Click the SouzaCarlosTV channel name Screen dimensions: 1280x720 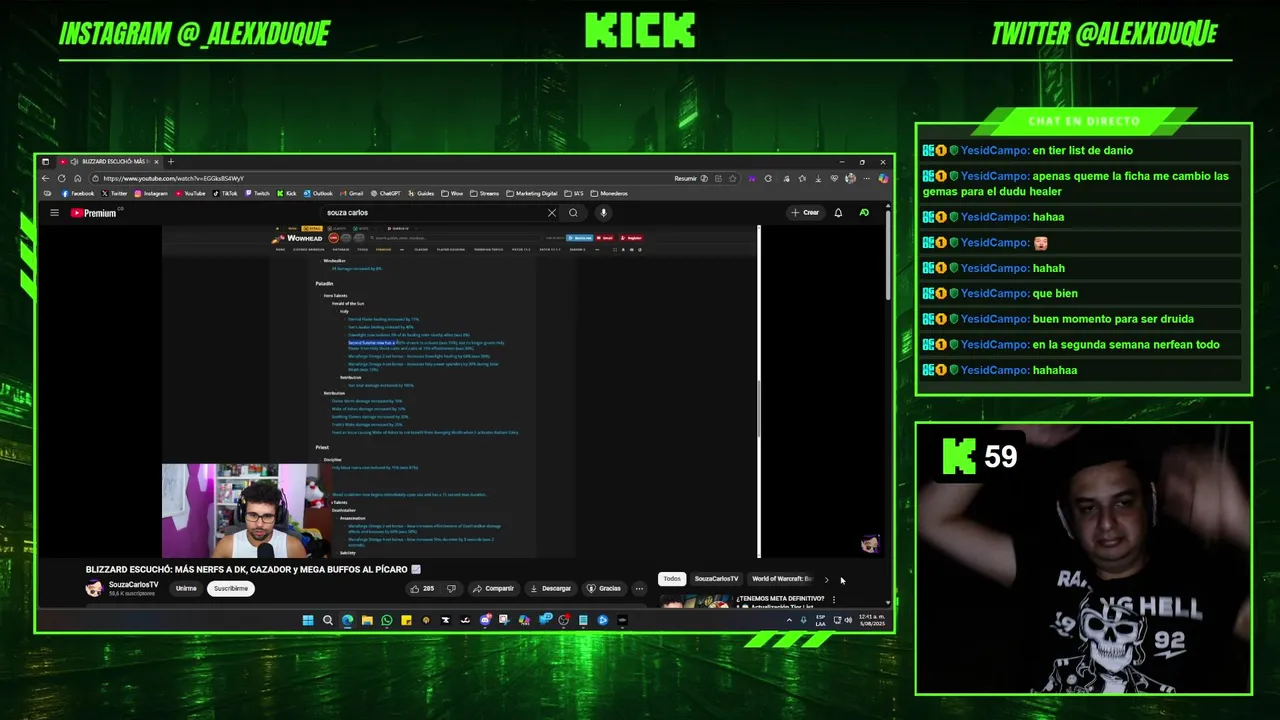coord(134,584)
